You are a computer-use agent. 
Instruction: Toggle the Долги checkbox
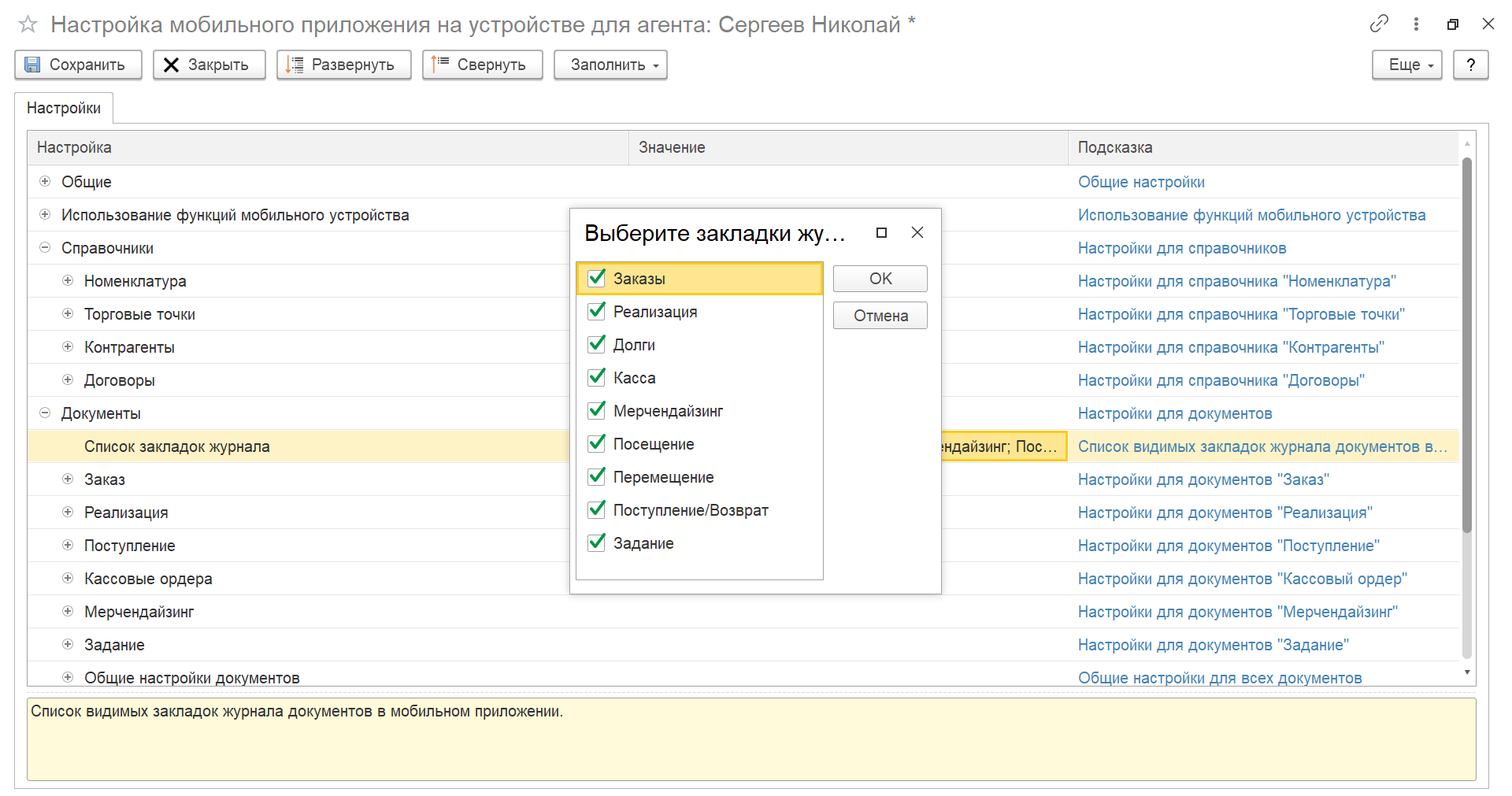(x=597, y=344)
